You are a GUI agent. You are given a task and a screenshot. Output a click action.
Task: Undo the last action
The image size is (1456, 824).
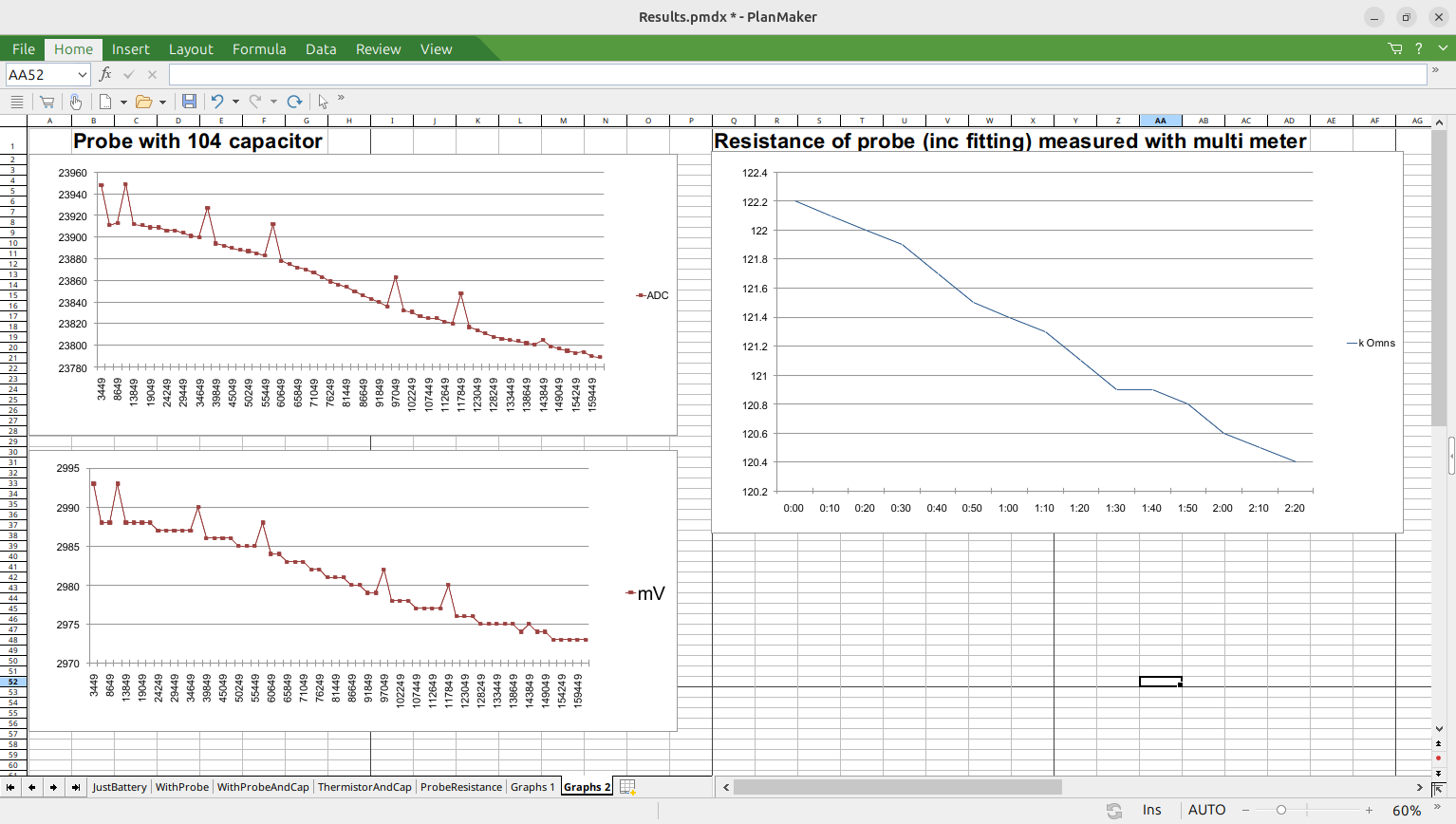tap(217, 102)
